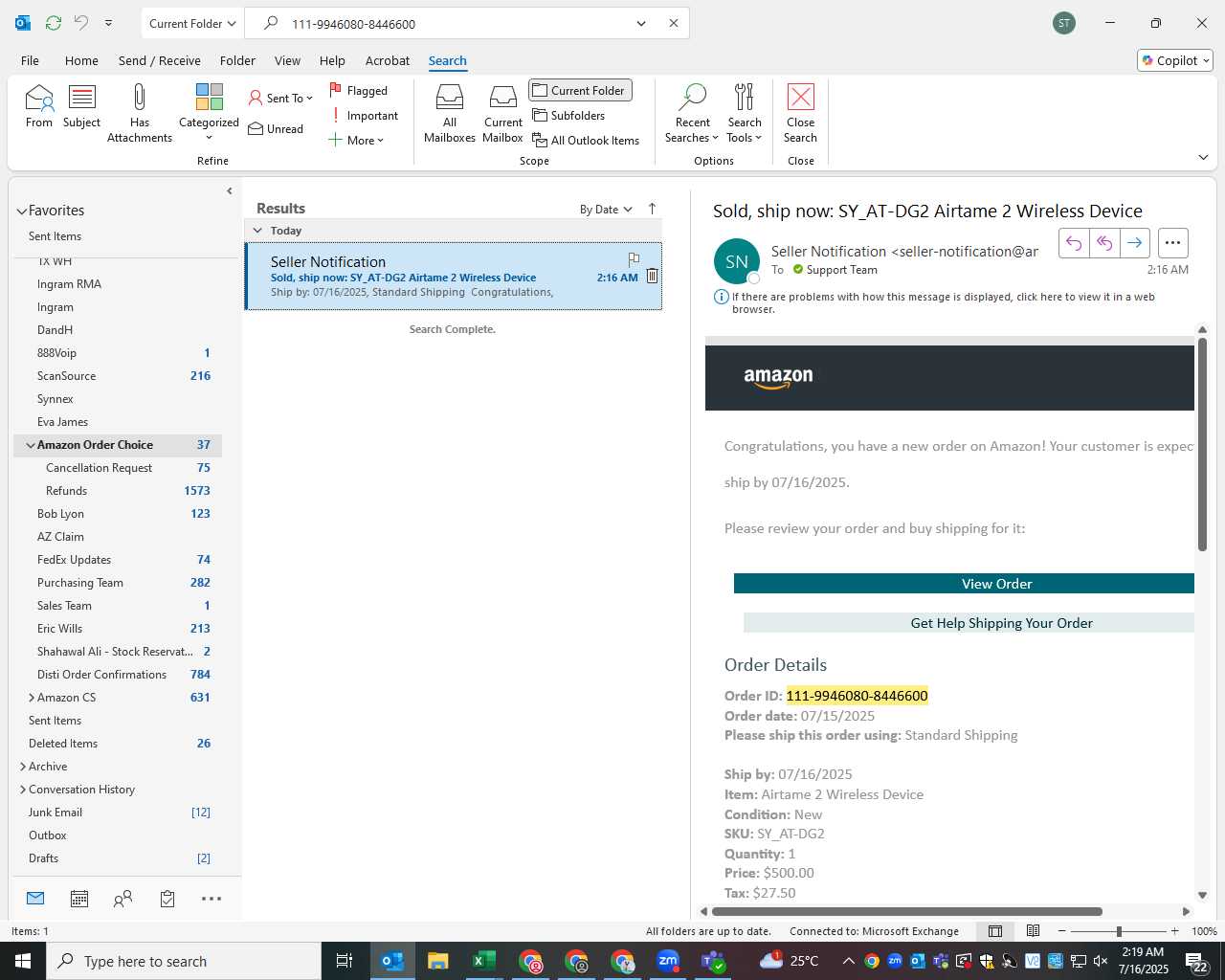Click Get Help Shipping Your Order

pos(969,623)
